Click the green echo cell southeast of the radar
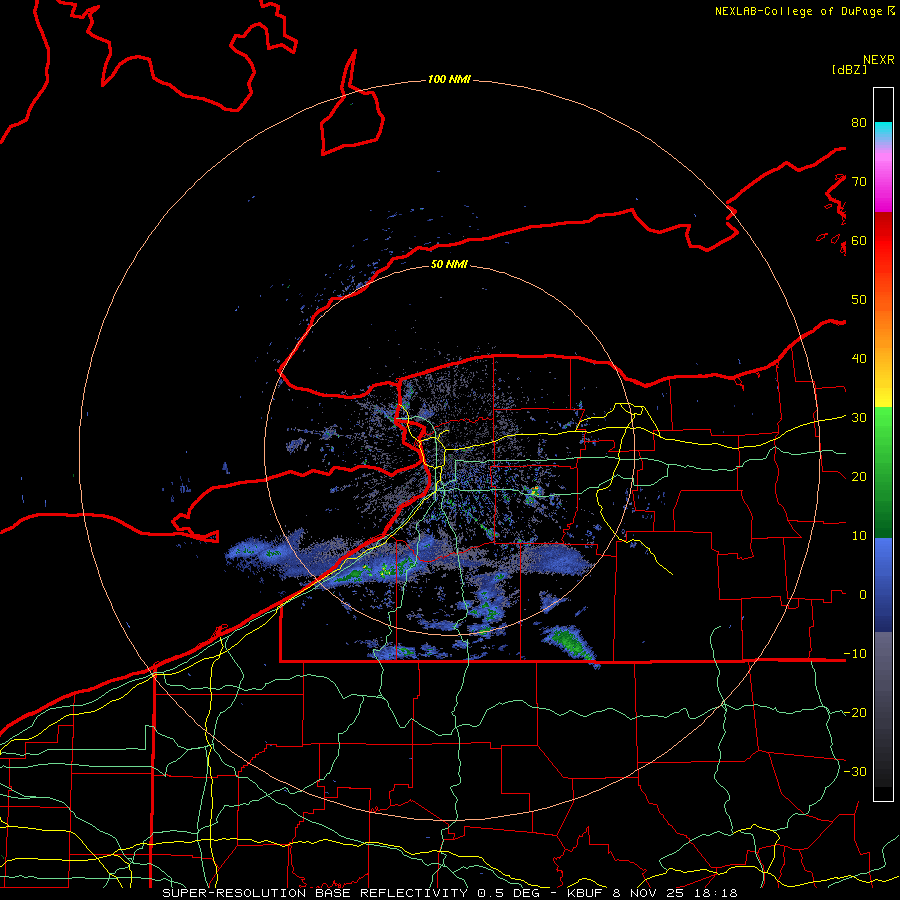This screenshot has height=900, width=900. (x=571, y=643)
